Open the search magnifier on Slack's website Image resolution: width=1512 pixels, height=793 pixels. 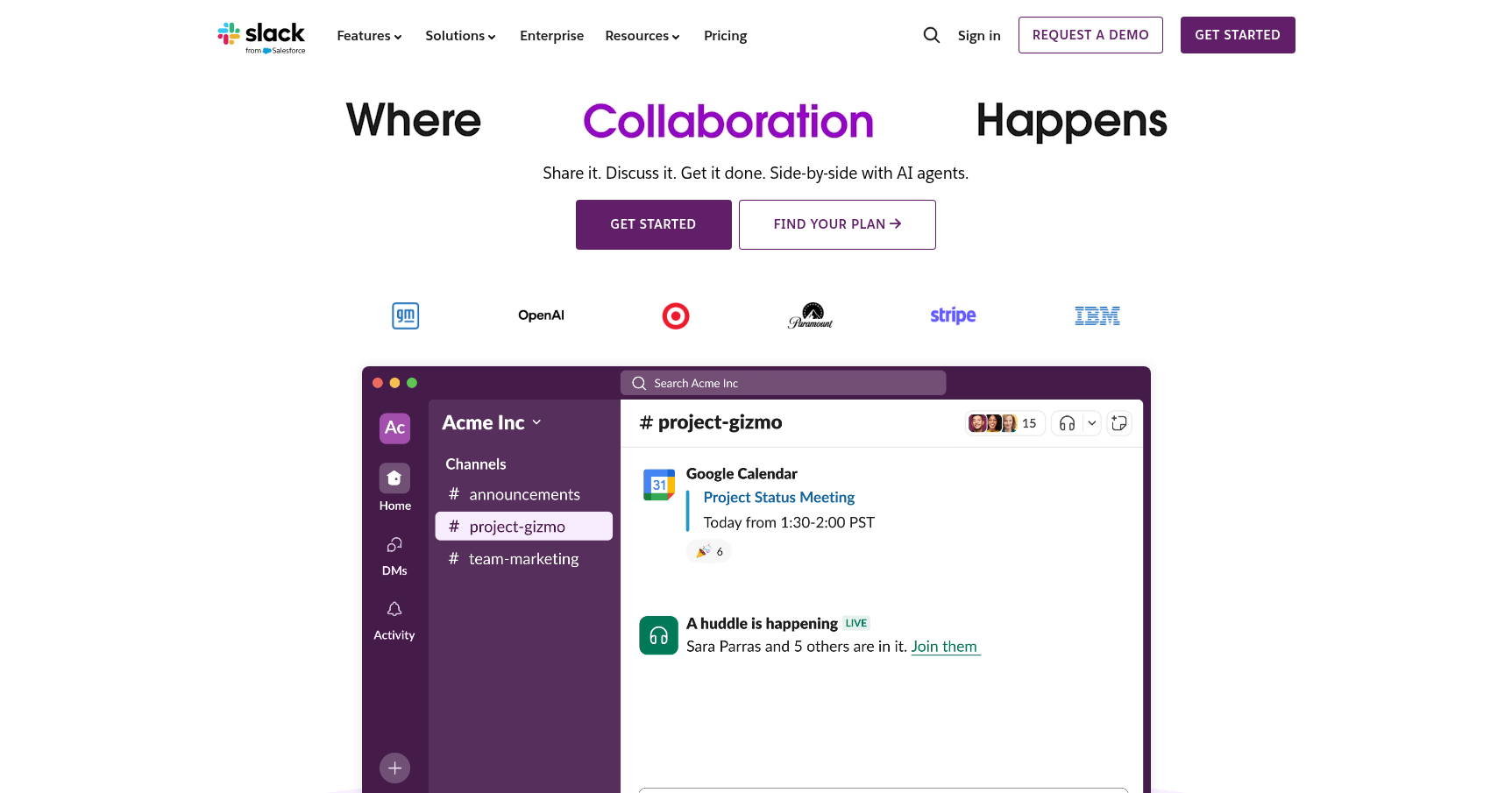(x=931, y=35)
